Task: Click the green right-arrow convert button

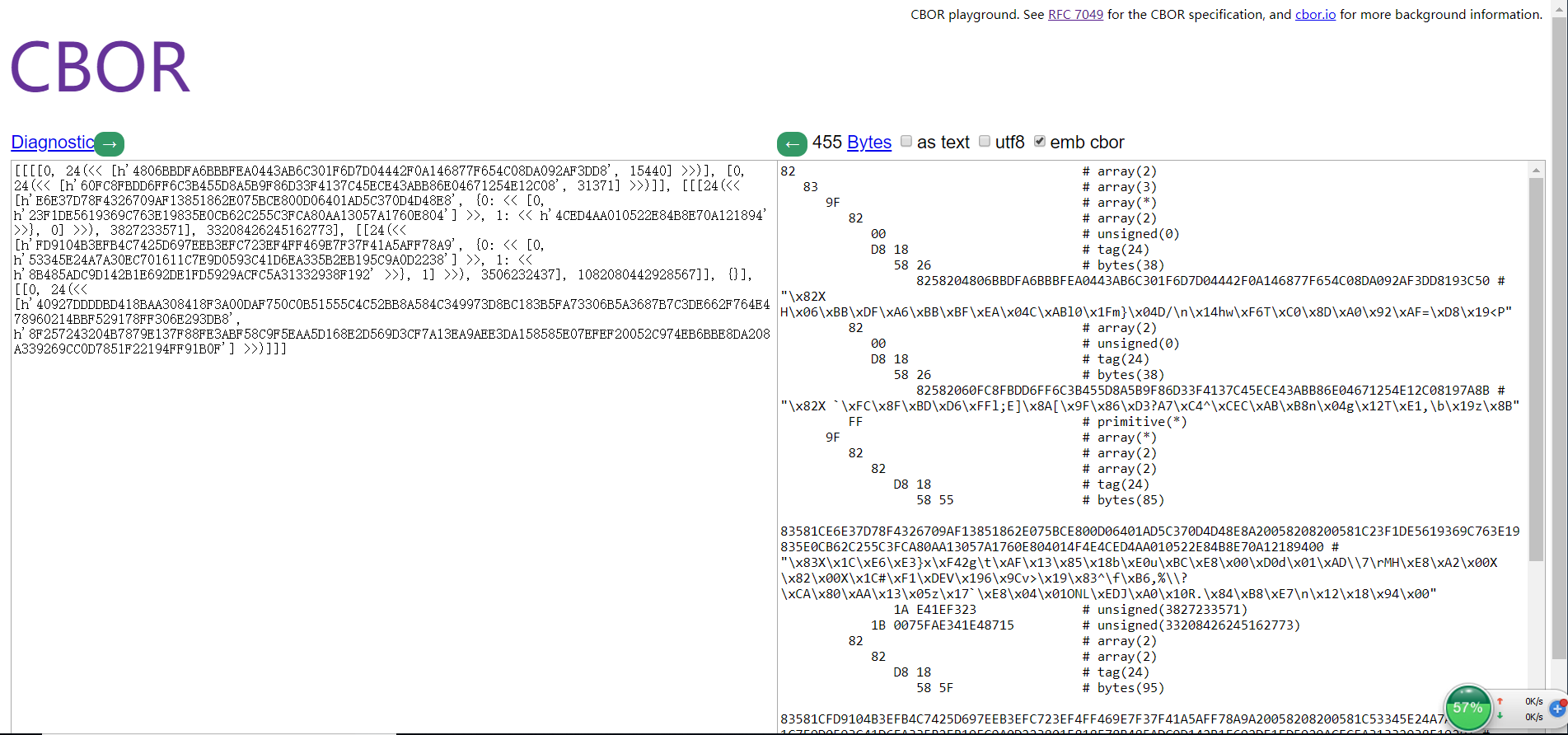Action: pyautogui.click(x=110, y=144)
